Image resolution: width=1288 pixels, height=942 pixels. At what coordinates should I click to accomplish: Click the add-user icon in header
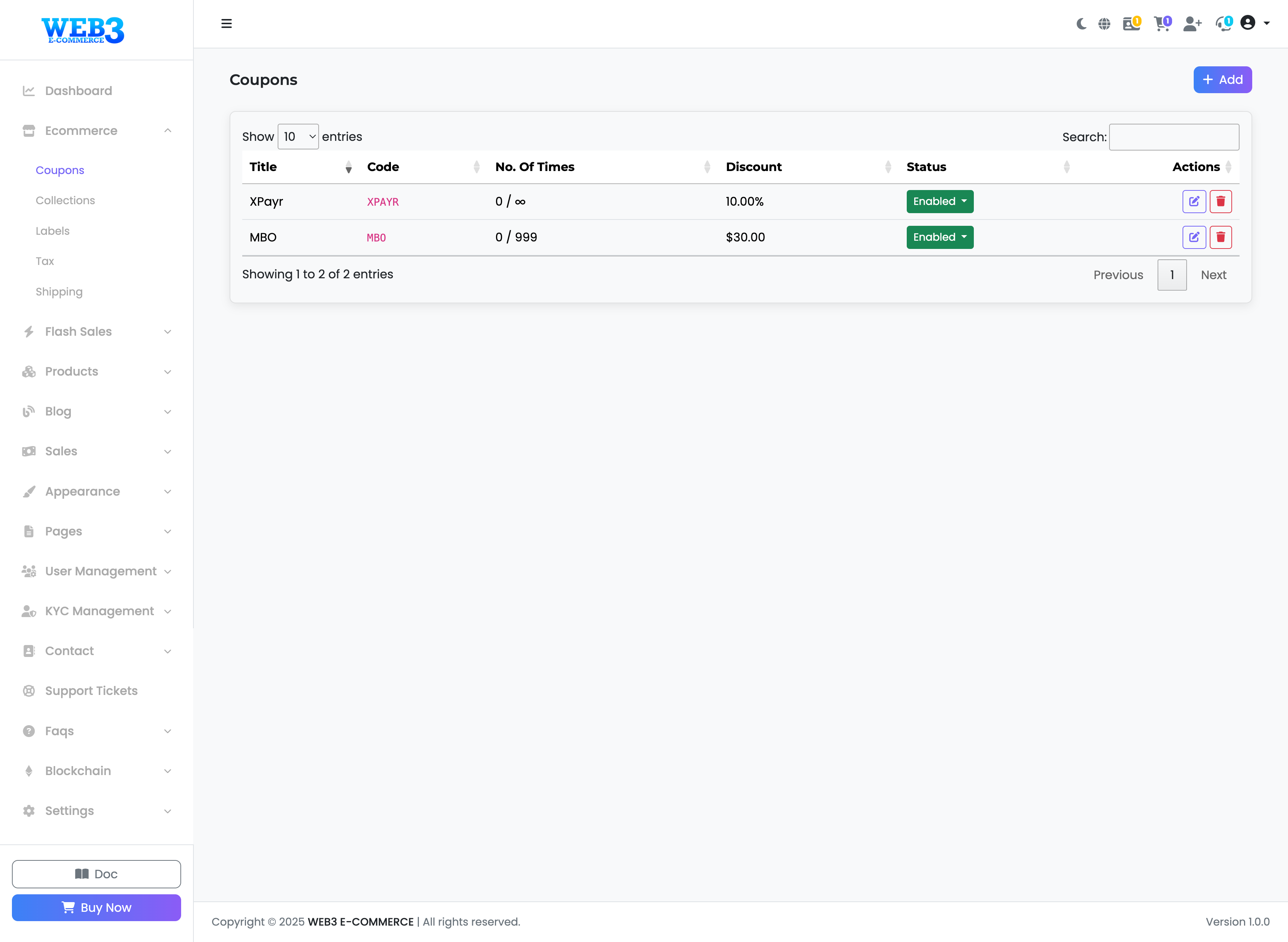pos(1191,24)
